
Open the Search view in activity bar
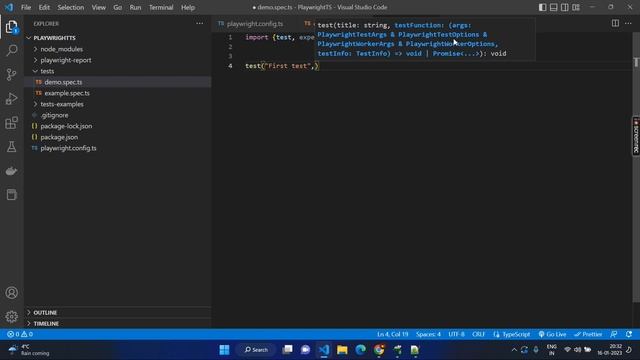click(11, 51)
